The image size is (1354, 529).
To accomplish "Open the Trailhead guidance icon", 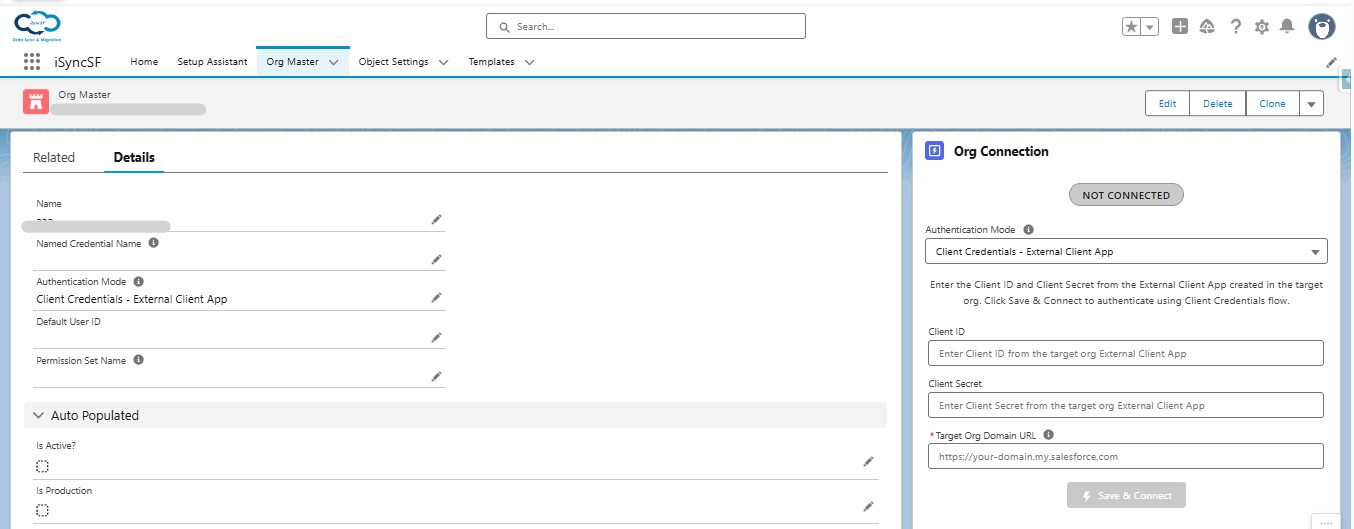I will click(x=1207, y=27).
